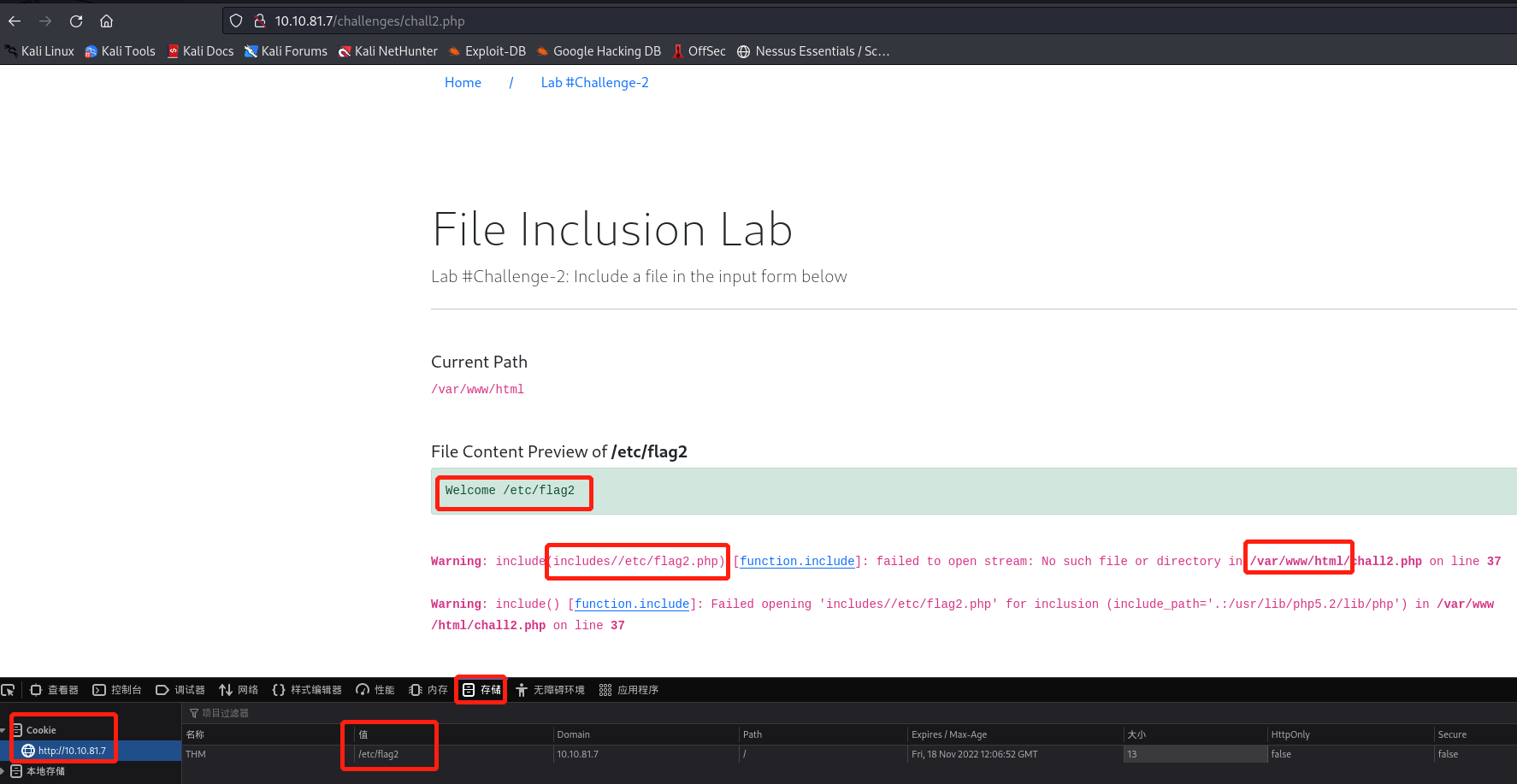Click Lab #Challenge-2 breadcrumb link
1517x784 pixels.
[x=594, y=83]
